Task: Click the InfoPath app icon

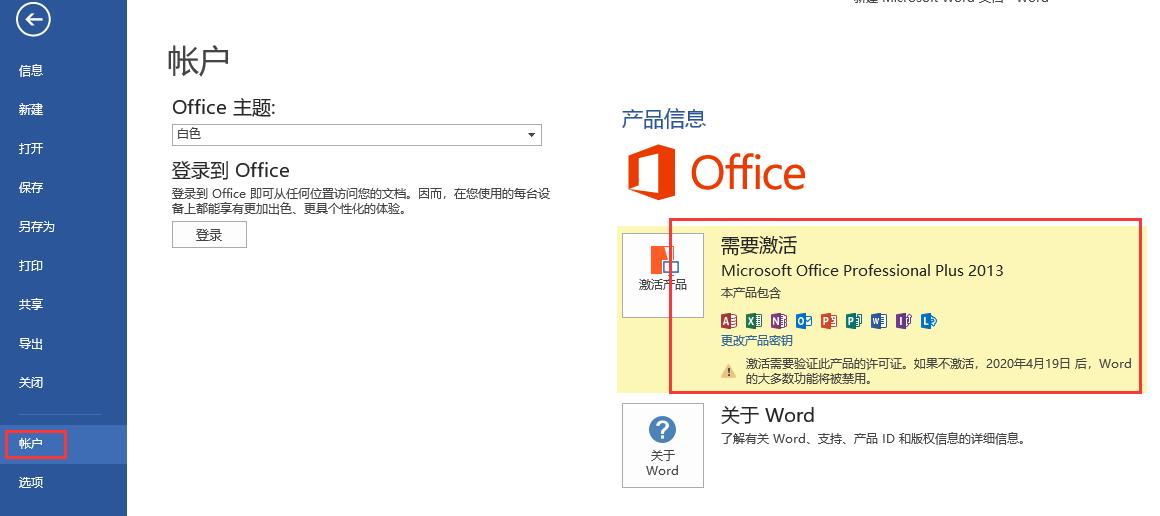Action: click(x=904, y=321)
